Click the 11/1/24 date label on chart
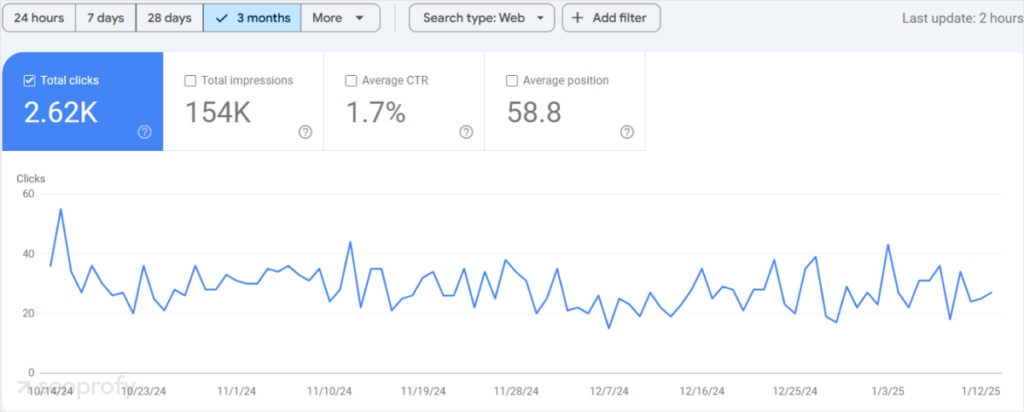The width and height of the screenshot is (1024, 412). [x=236, y=391]
